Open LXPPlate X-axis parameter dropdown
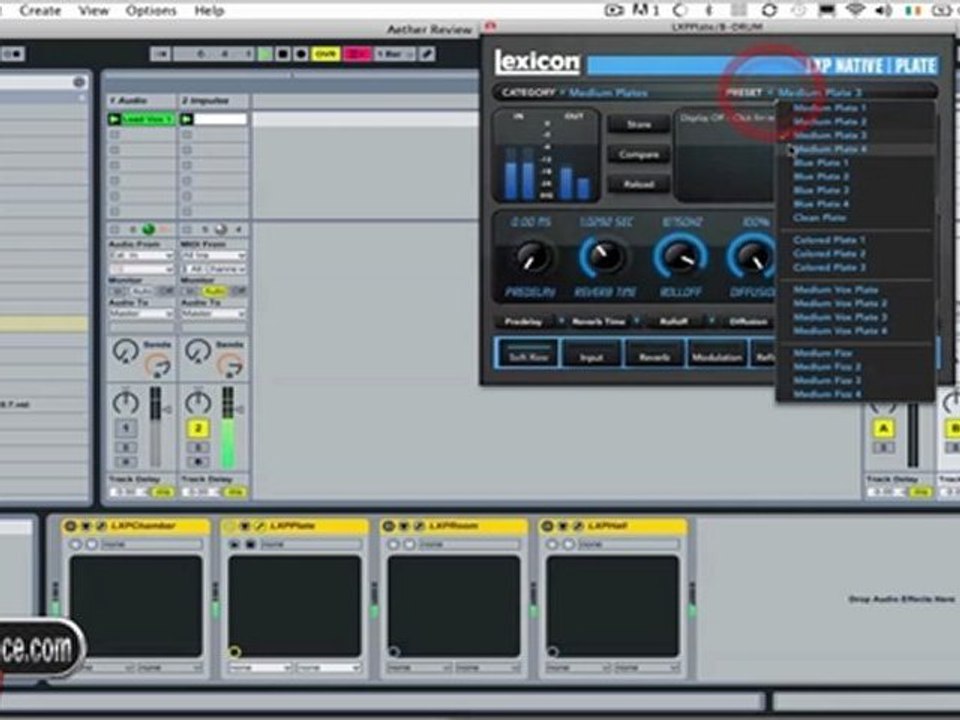 tap(259, 668)
